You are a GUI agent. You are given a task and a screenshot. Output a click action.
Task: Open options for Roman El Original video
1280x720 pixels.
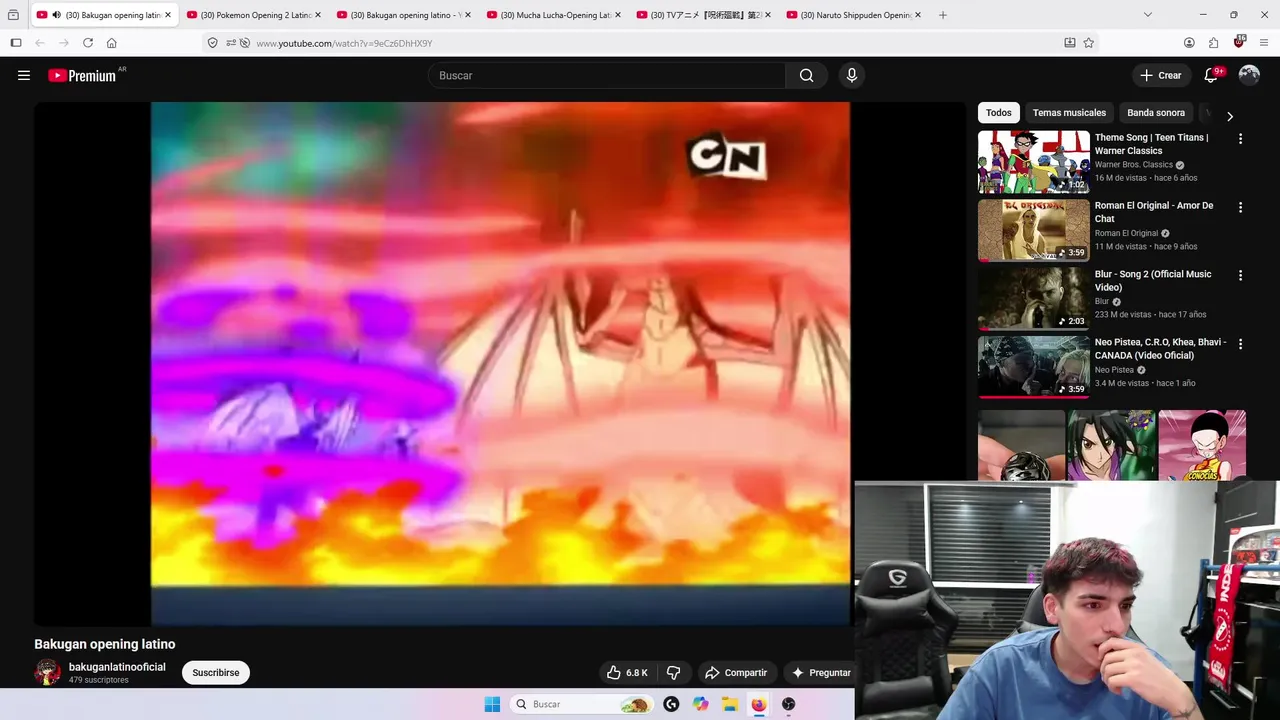click(x=1240, y=207)
